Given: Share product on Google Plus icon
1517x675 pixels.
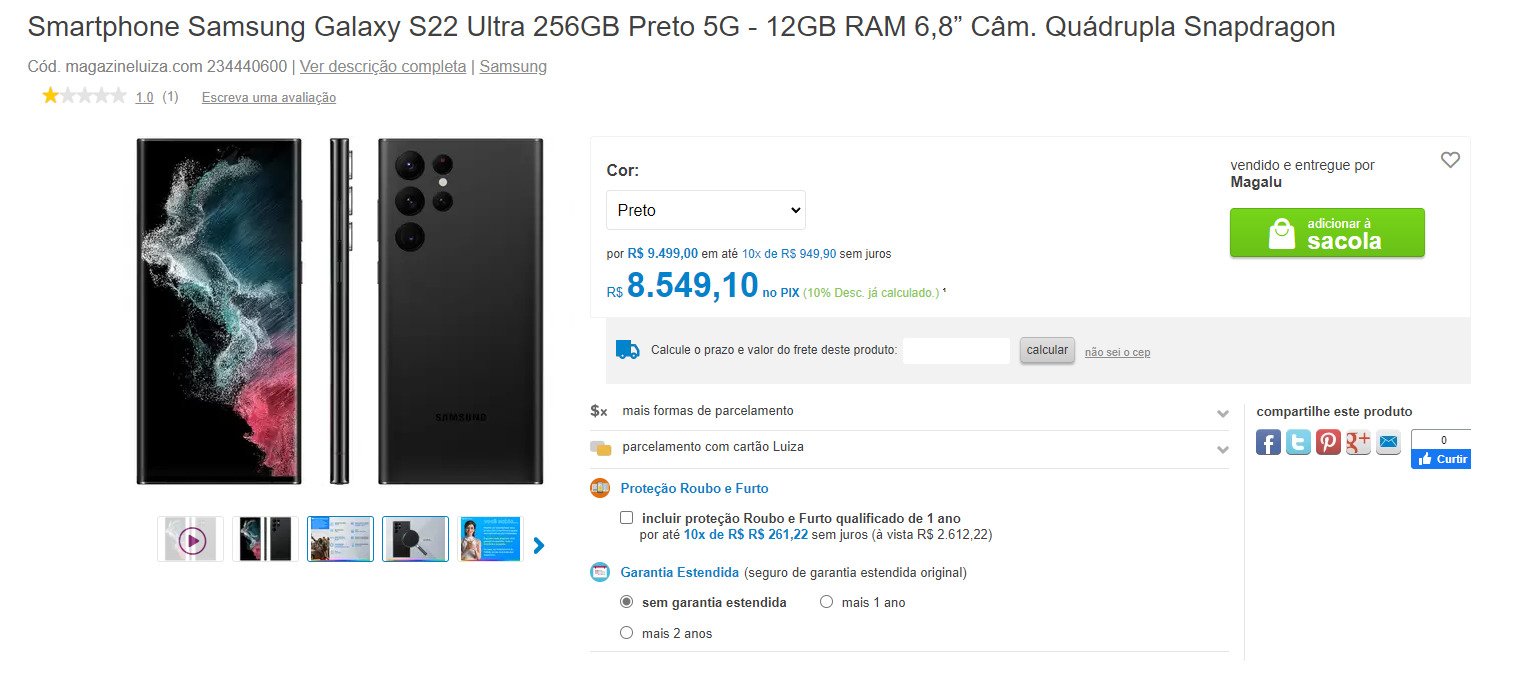Looking at the screenshot, I should (x=1358, y=442).
